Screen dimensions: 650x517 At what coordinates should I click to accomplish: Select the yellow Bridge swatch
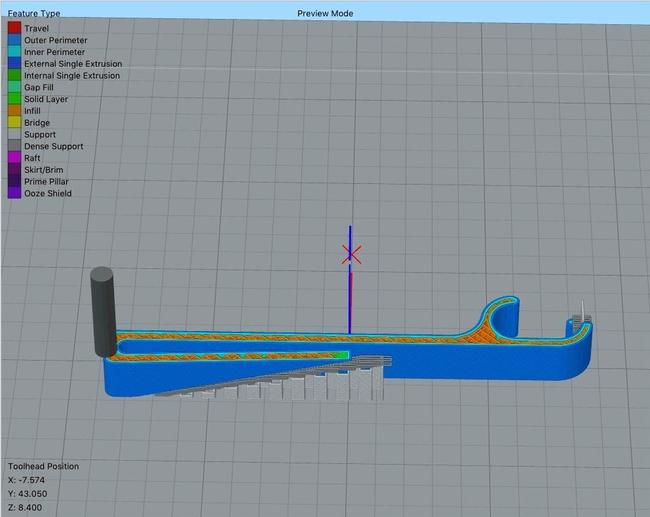tap(14, 123)
